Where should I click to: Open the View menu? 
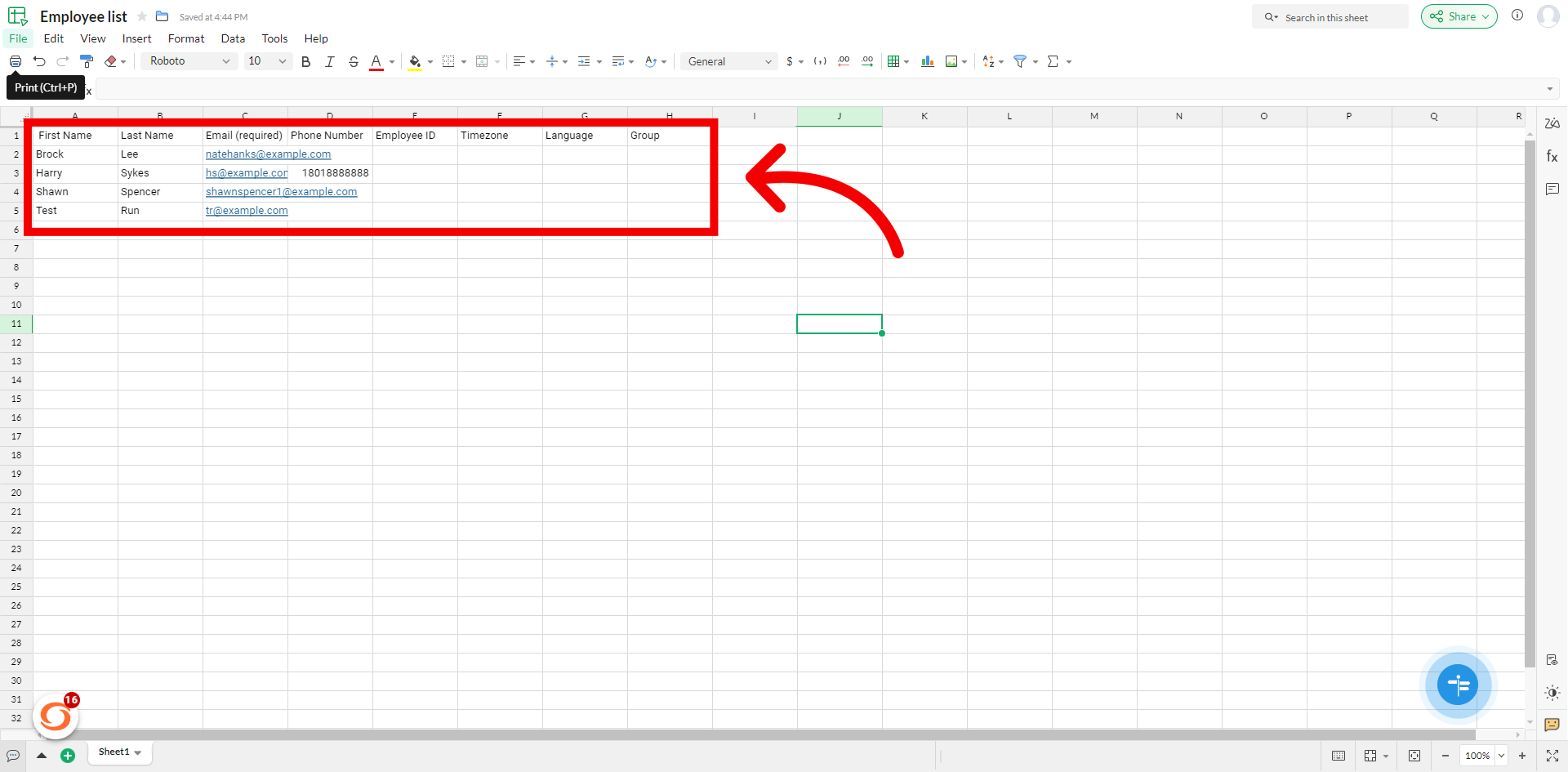point(93,38)
